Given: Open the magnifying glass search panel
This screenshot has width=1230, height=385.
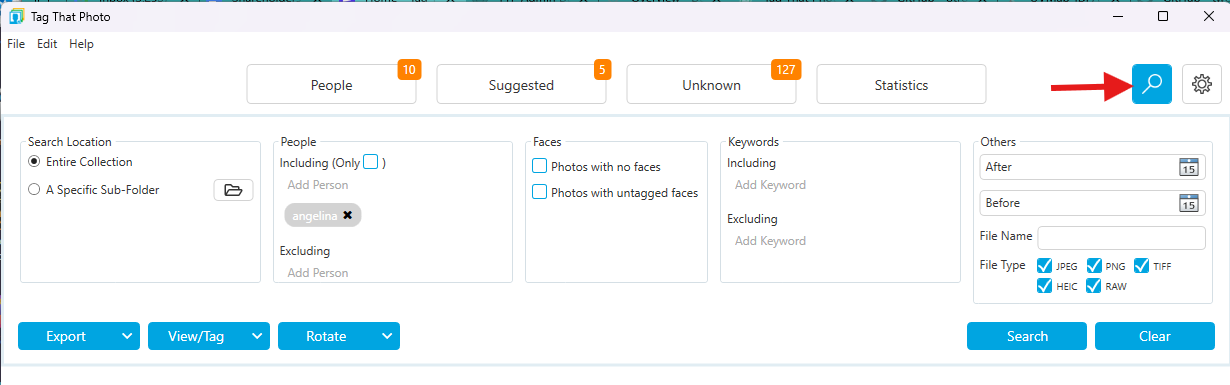Looking at the screenshot, I should [x=1152, y=84].
